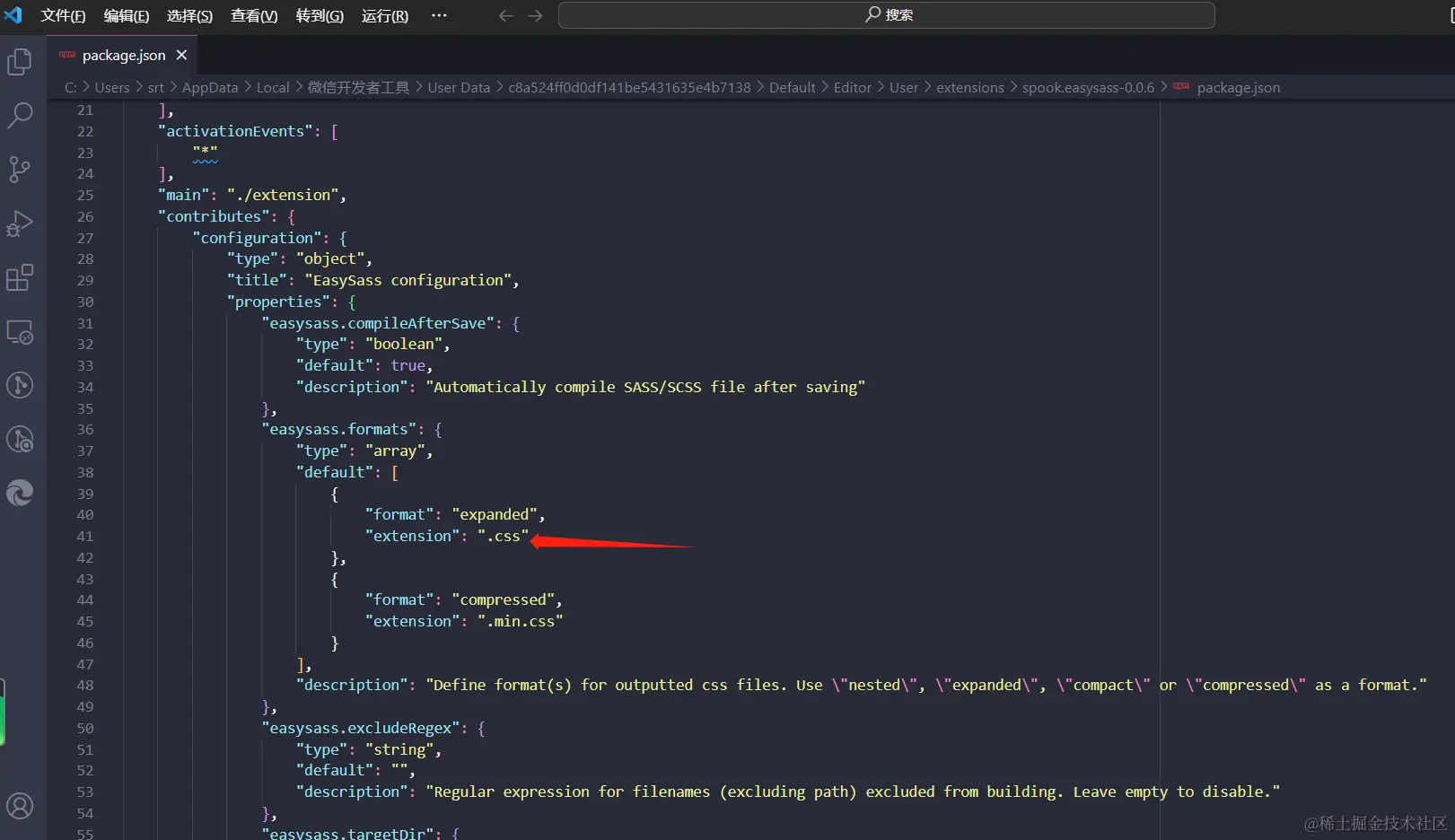This screenshot has width=1455, height=840.
Task: Open the 运行(R) menu
Action: point(385,15)
